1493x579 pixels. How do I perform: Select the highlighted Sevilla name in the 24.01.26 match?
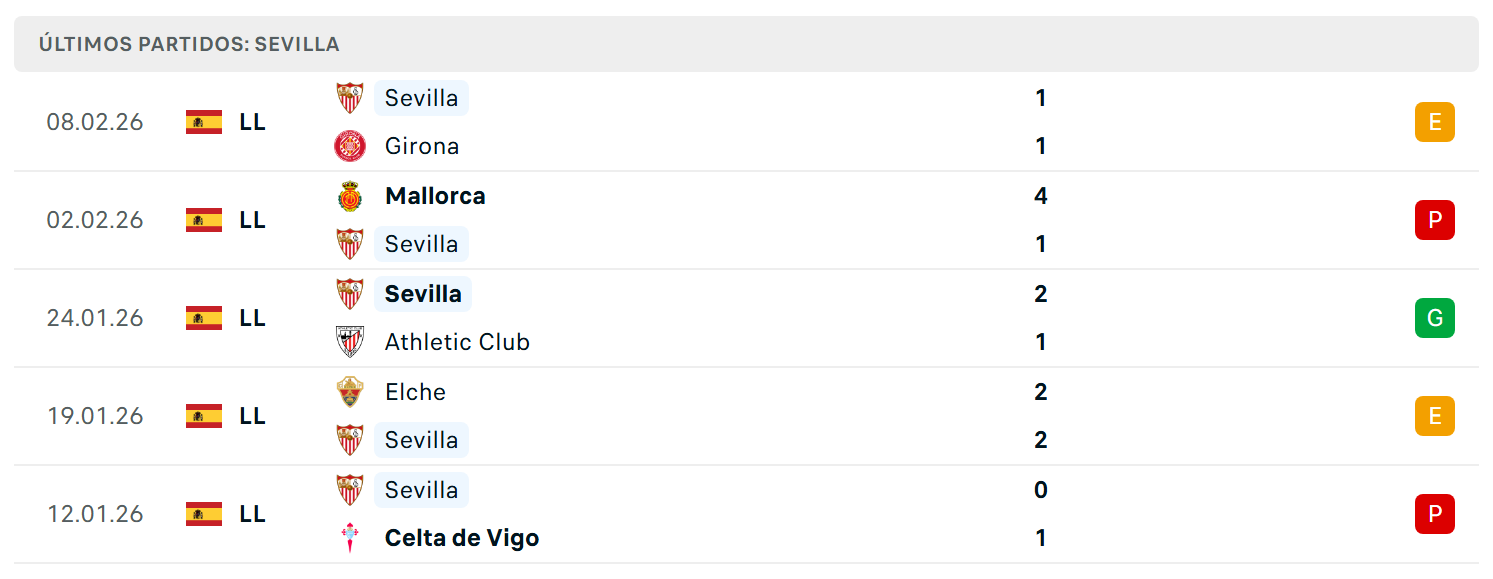pyautogui.click(x=423, y=294)
